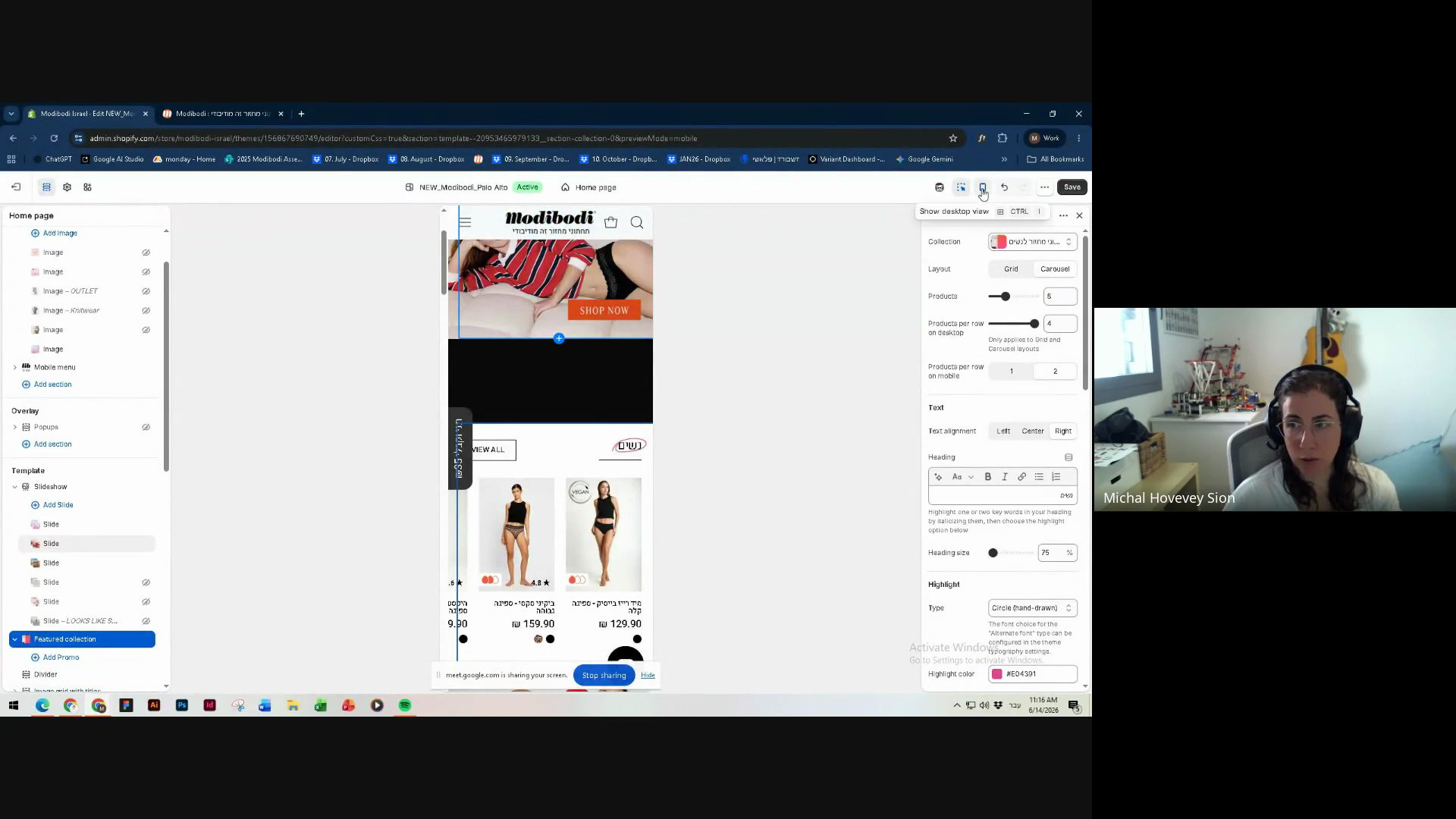Open the Theme settings gear icon

pyautogui.click(x=67, y=187)
